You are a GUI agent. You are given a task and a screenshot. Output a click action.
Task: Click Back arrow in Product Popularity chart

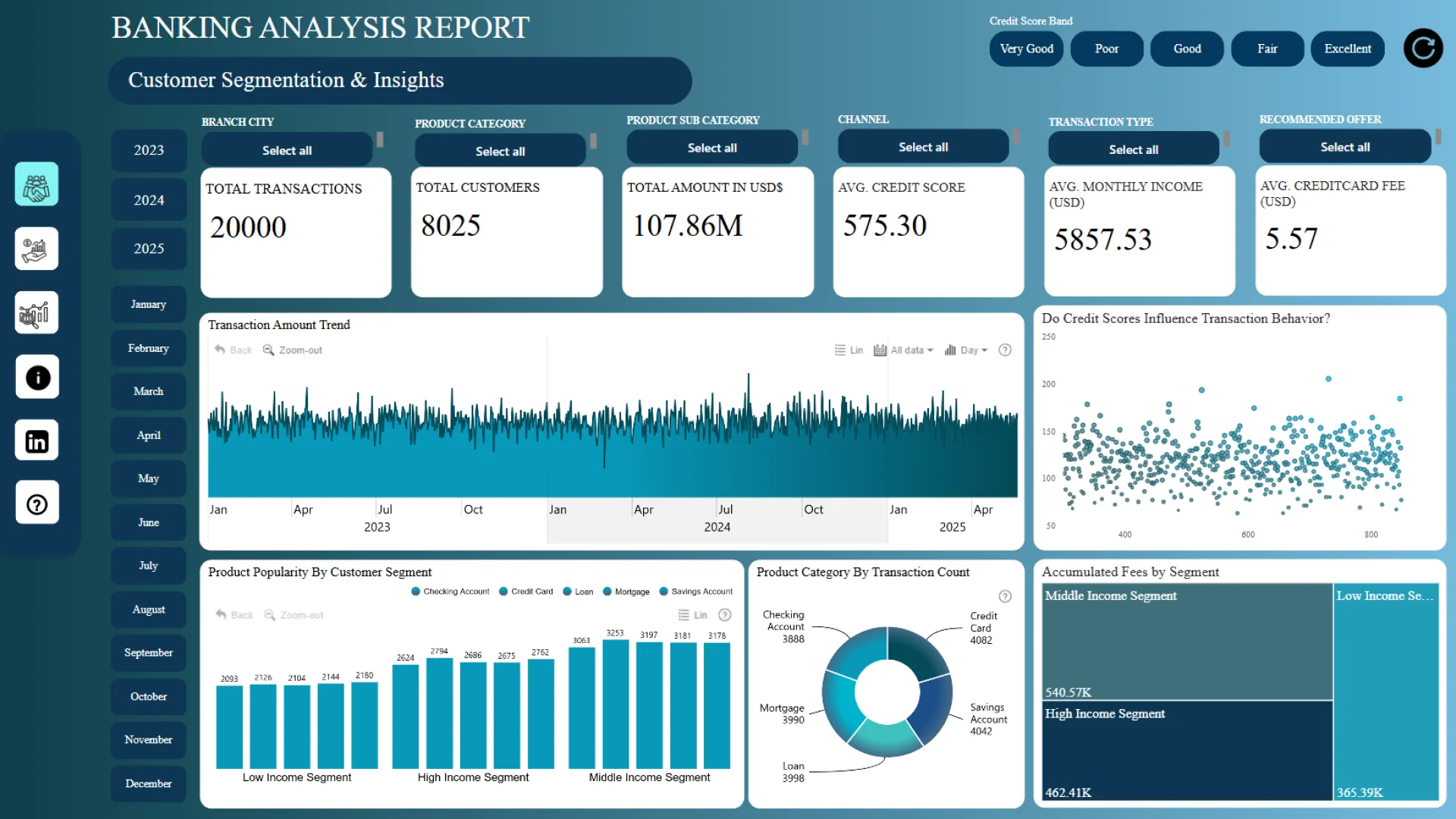point(234,615)
